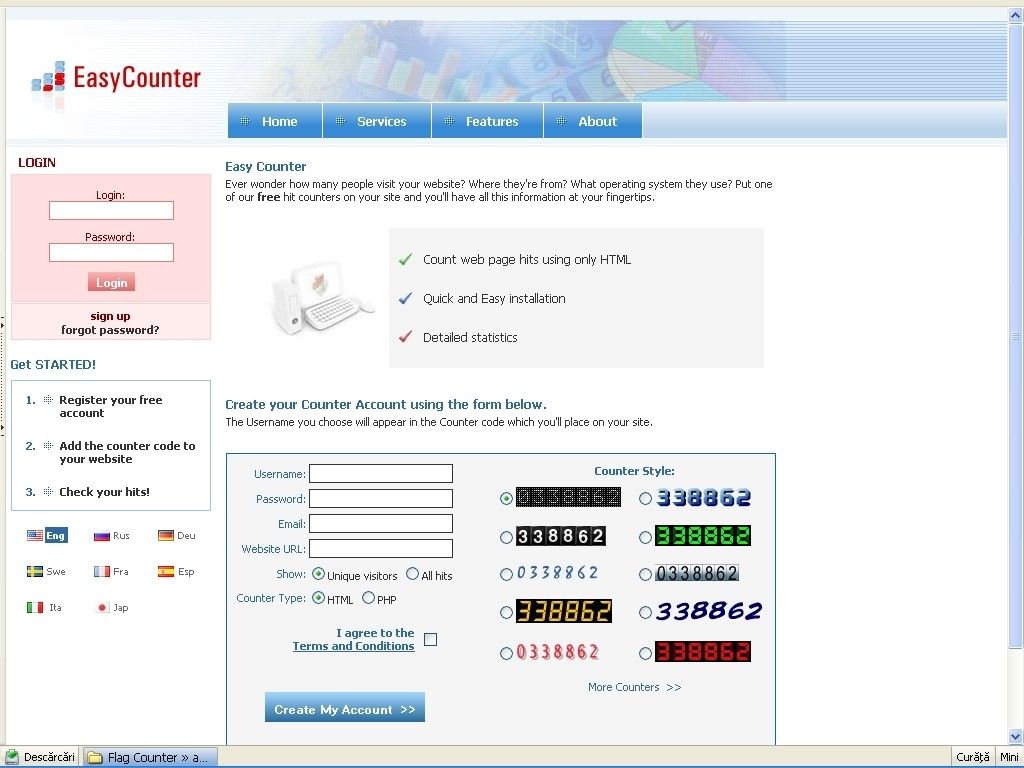Select the All hits option
1024x768 pixels.
point(413,574)
